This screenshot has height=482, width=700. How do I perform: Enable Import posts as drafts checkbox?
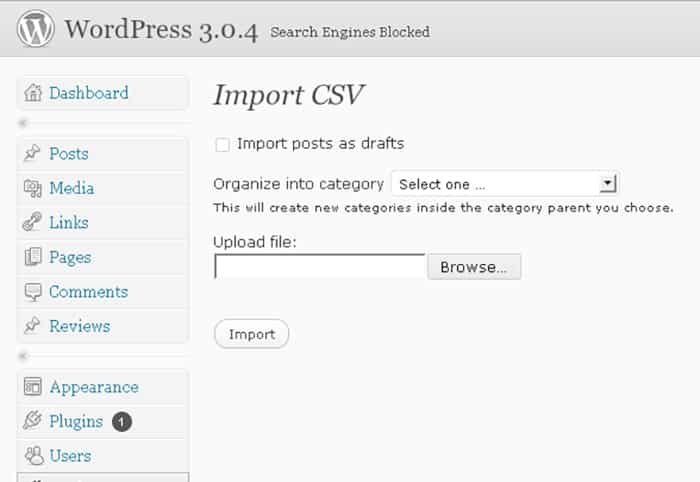pyautogui.click(x=222, y=145)
